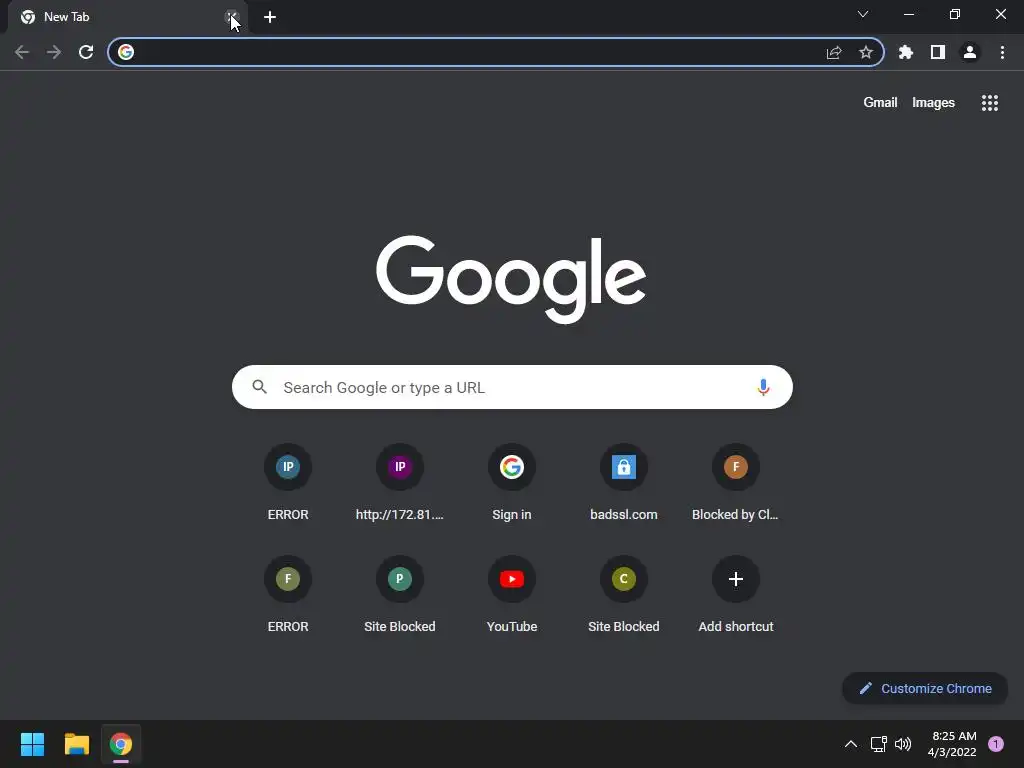
Task: Open the Gmail link
Action: click(x=880, y=103)
